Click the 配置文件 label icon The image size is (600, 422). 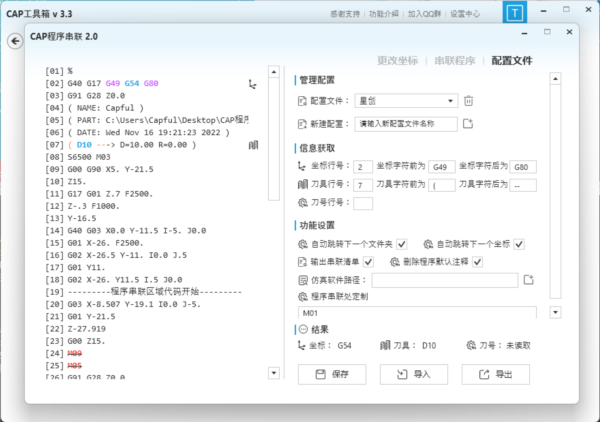click(x=302, y=101)
